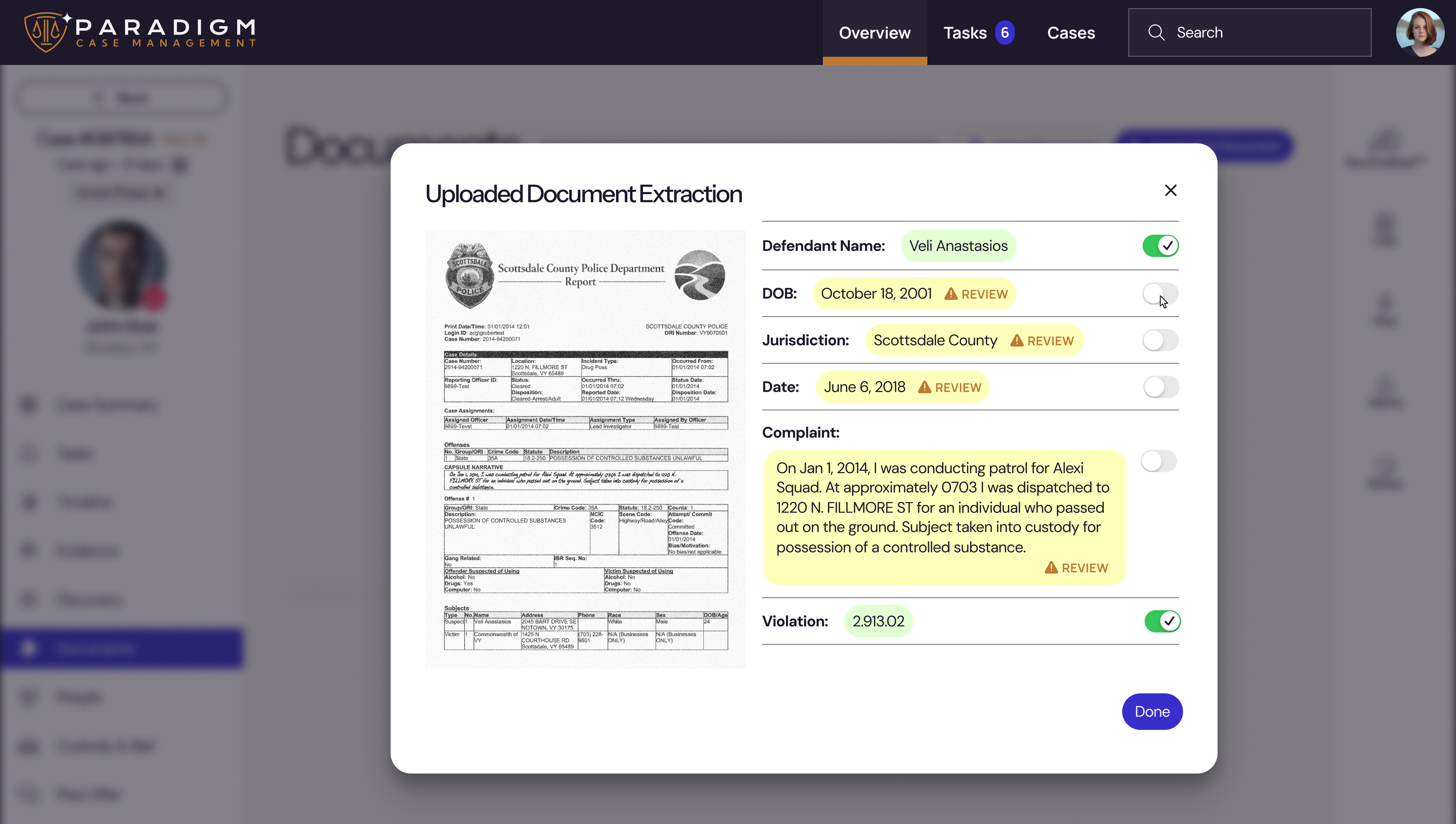Click inside the Search field
Viewport: 1456px width, 824px height.
pos(1245,32)
